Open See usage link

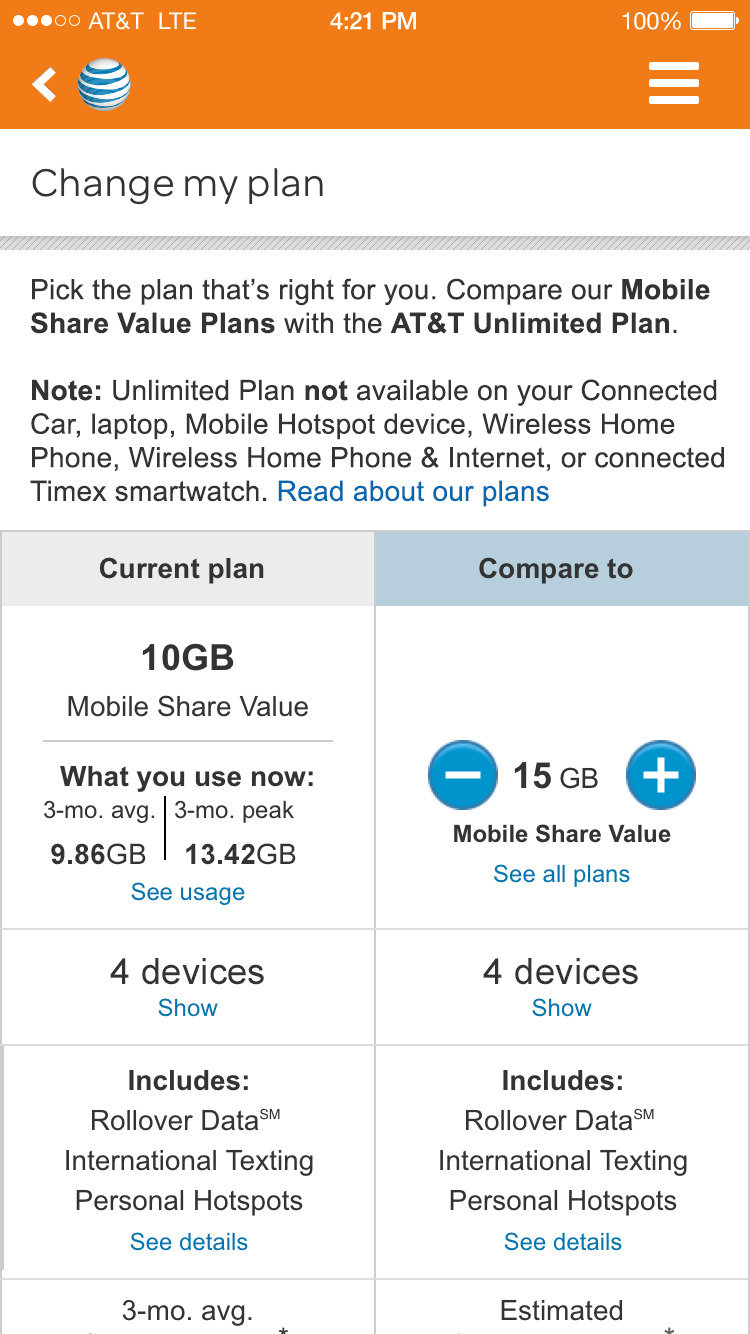tap(188, 892)
